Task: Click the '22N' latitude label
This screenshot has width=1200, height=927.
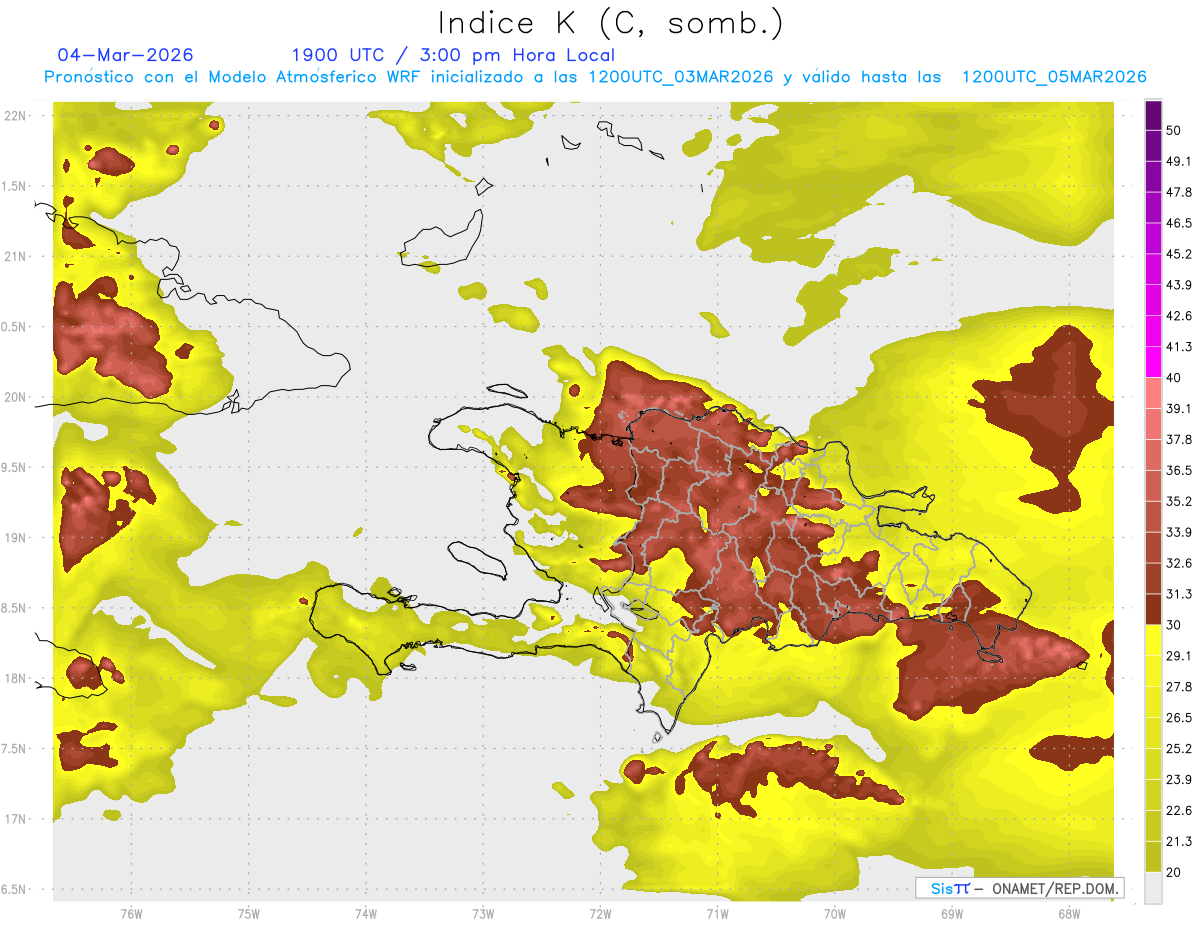Action: [15, 115]
